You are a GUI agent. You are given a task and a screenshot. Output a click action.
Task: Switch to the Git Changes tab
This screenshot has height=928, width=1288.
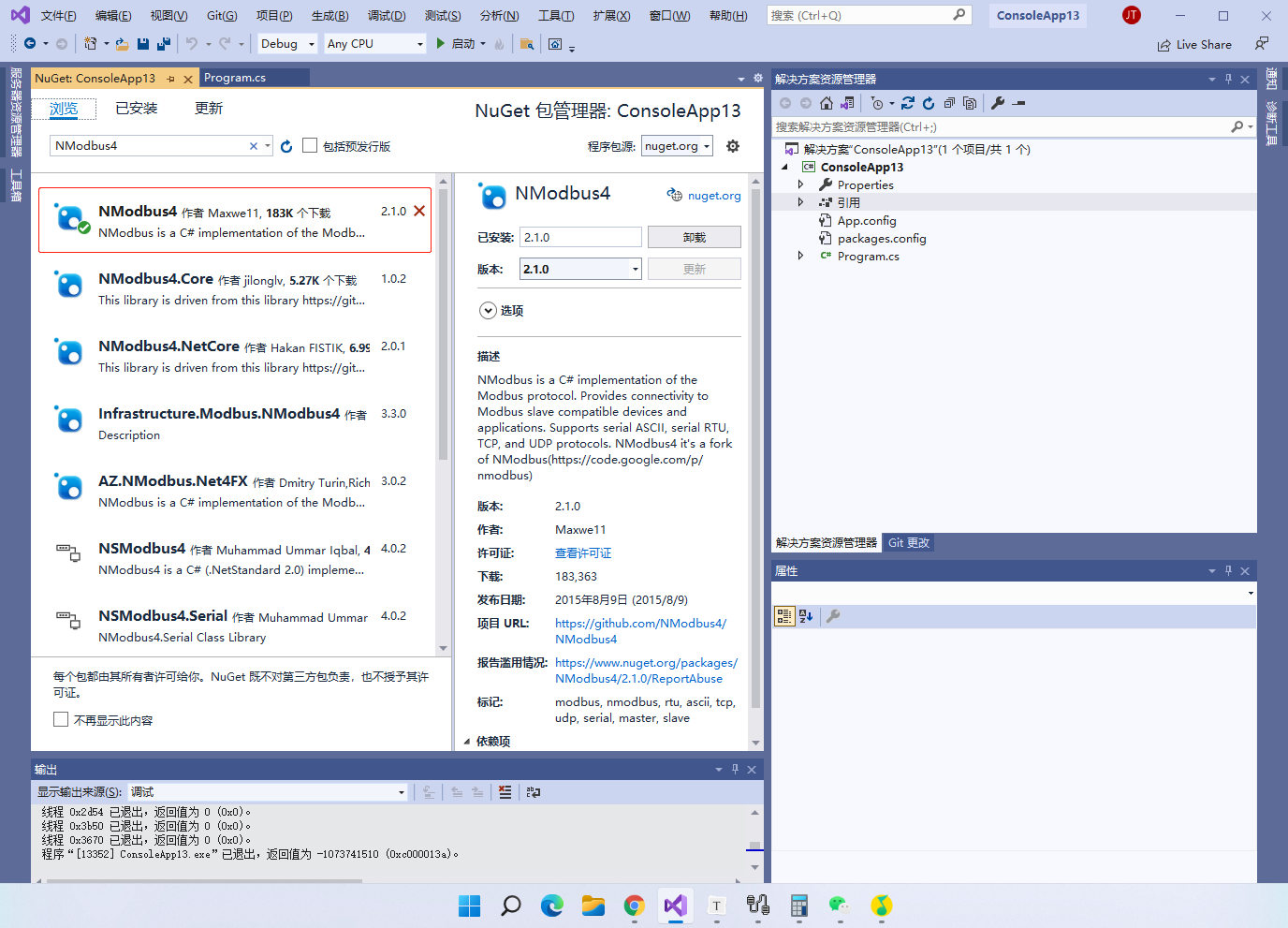tap(909, 543)
